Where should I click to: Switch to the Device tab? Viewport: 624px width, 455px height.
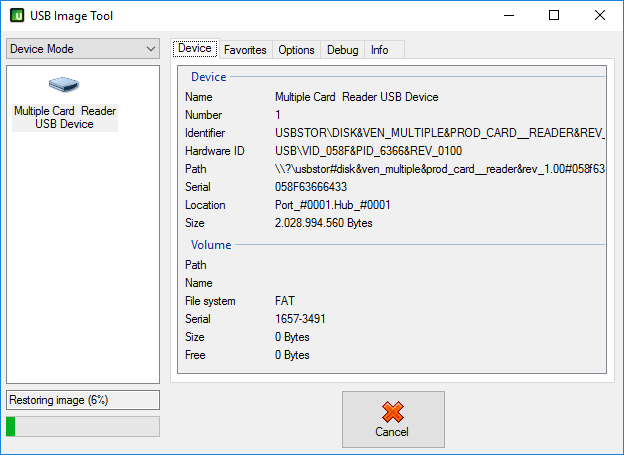[195, 48]
